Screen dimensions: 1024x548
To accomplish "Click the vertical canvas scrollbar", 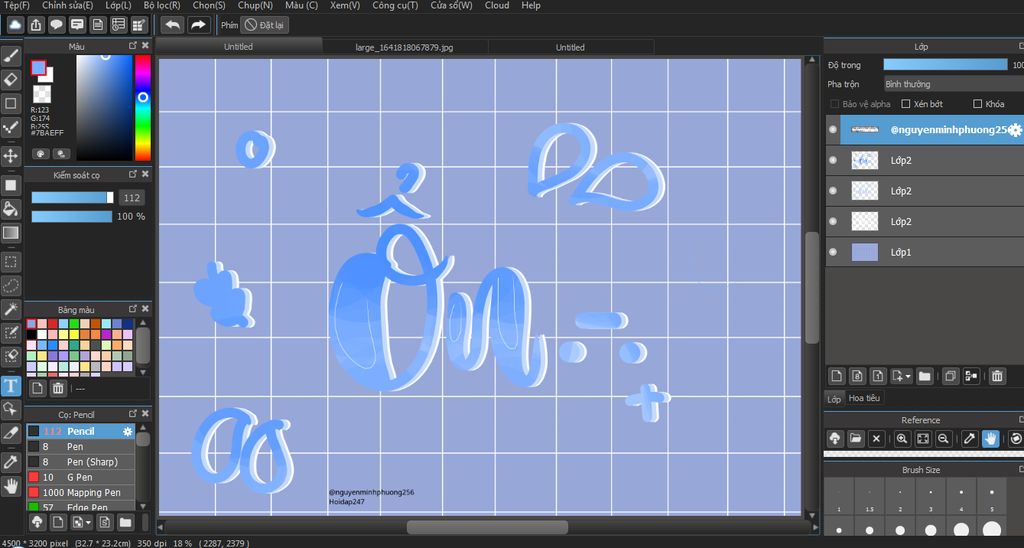I will click(x=812, y=287).
